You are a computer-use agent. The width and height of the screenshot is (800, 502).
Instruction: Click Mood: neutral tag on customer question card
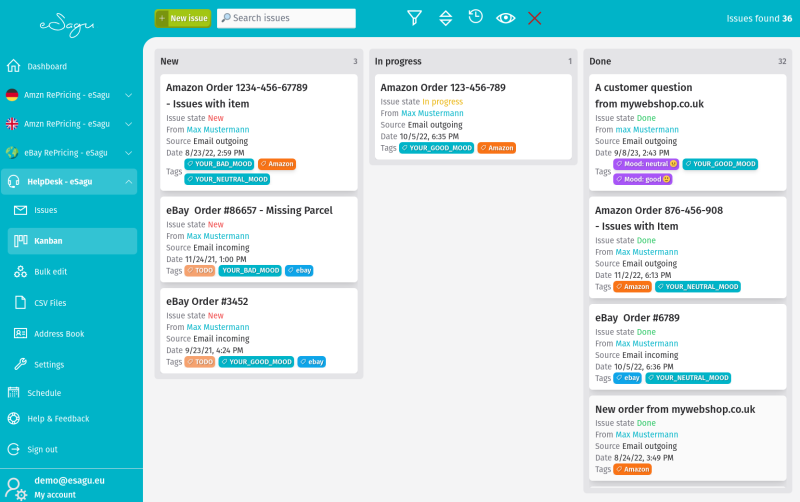click(646, 164)
